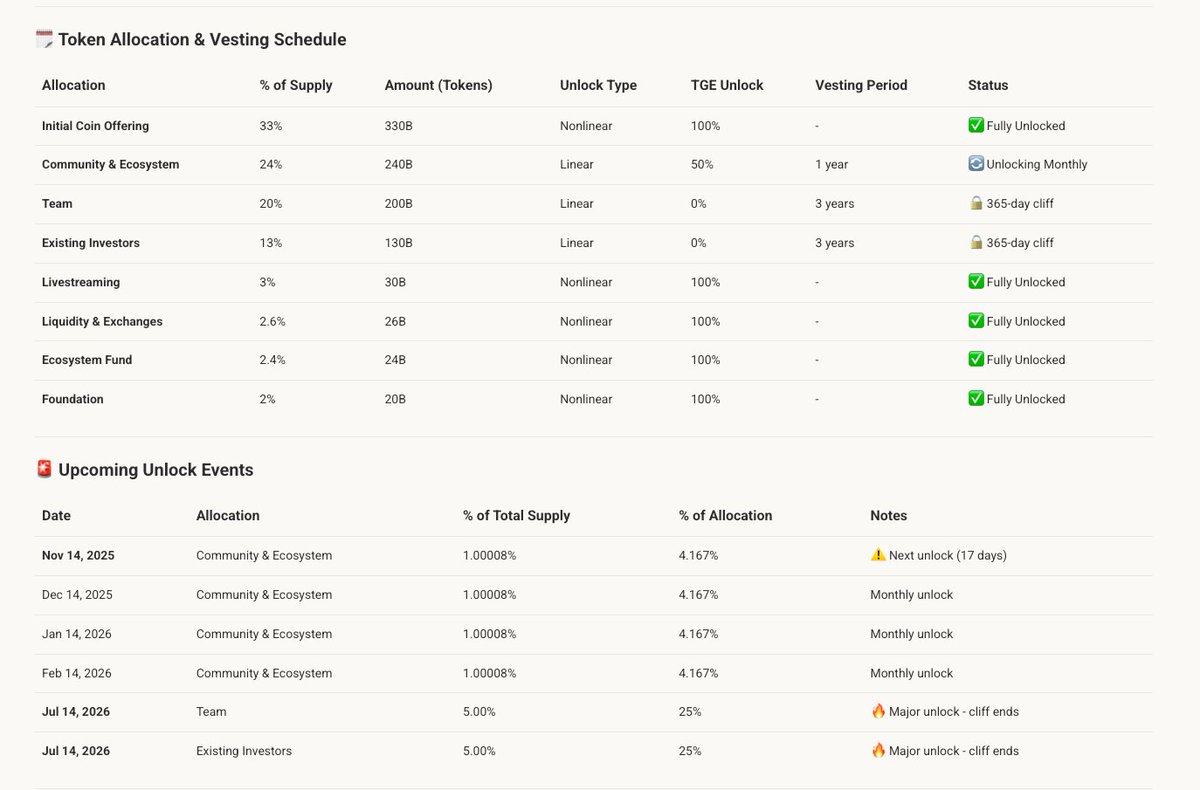Click the 240B token amount cell

tap(398, 164)
